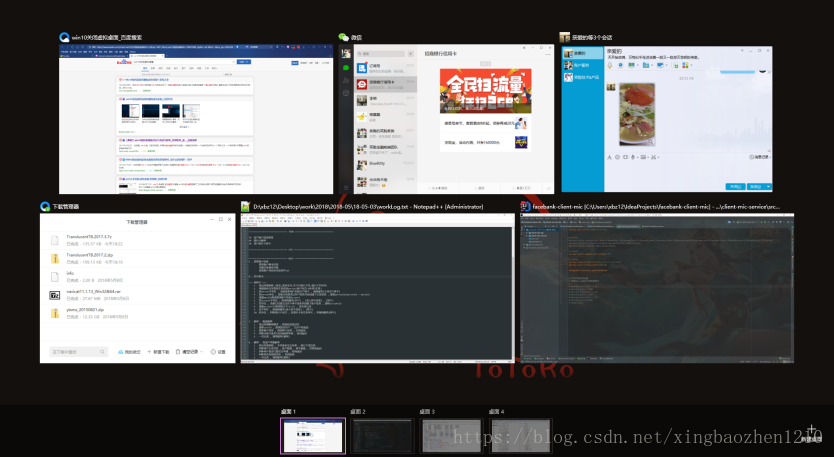Screen dimensions: 834x457
Task: Start a video call from QQ chat toolbar
Action: [x=621, y=65]
